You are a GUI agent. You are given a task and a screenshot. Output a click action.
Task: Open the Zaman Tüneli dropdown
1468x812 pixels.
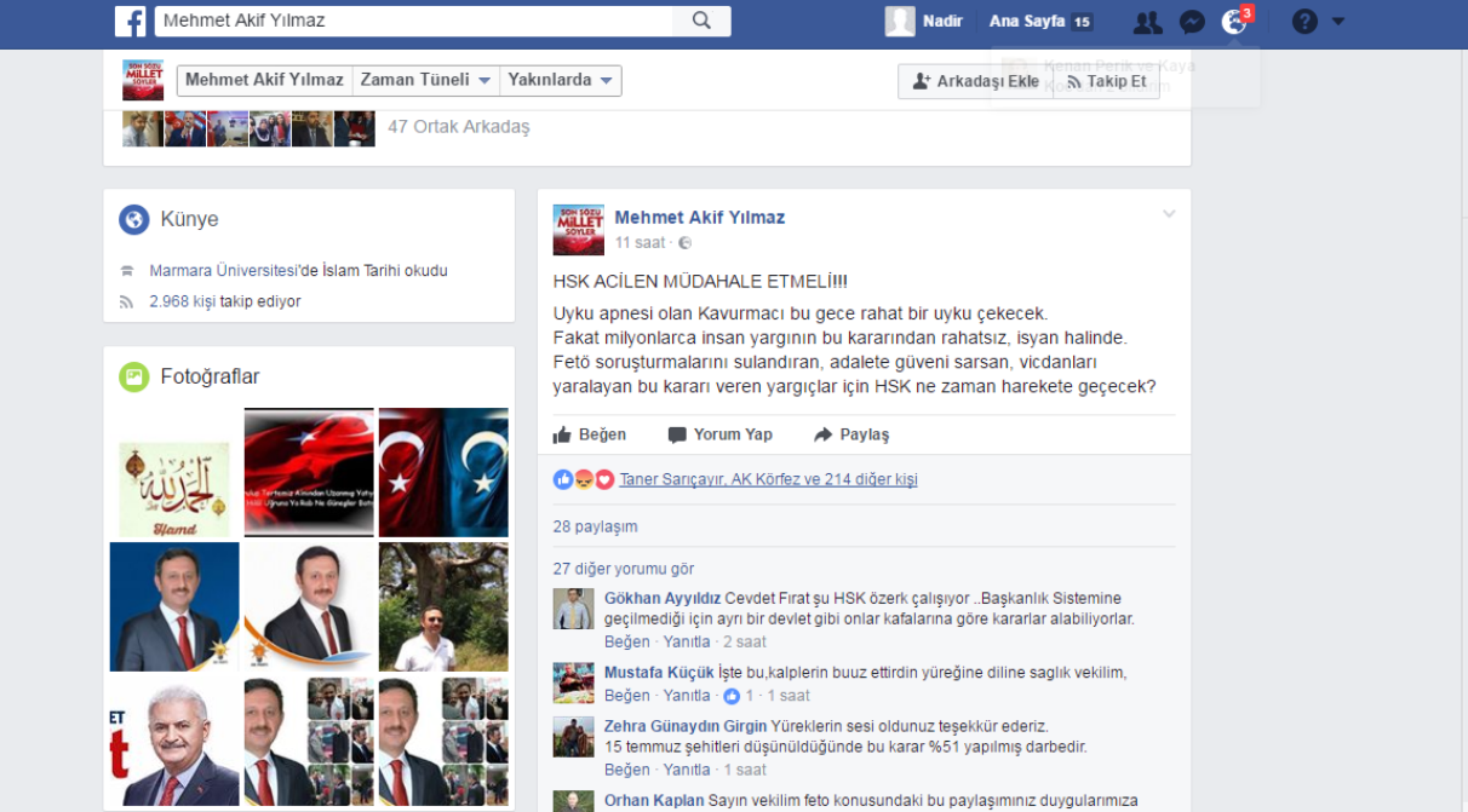pyautogui.click(x=425, y=80)
